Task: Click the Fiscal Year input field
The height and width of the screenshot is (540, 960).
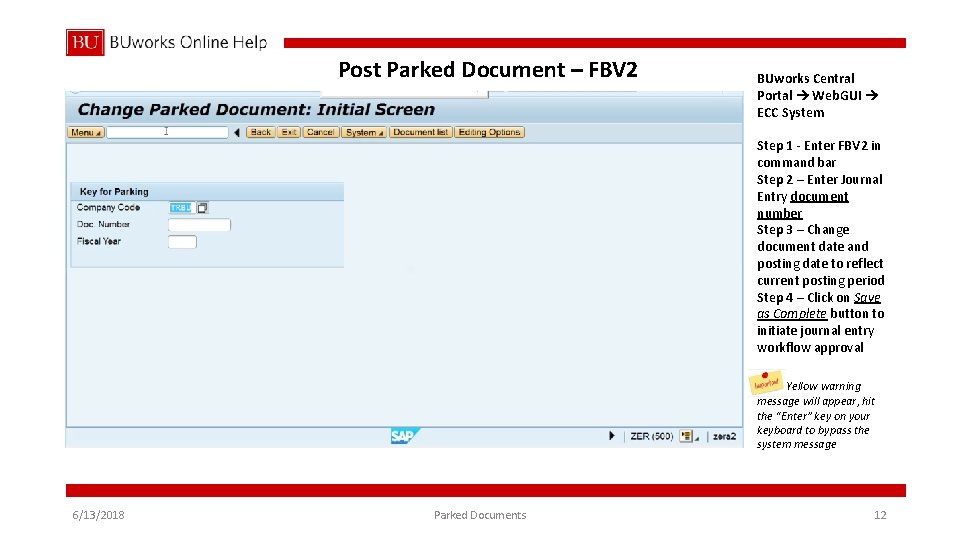Action: click(x=182, y=242)
